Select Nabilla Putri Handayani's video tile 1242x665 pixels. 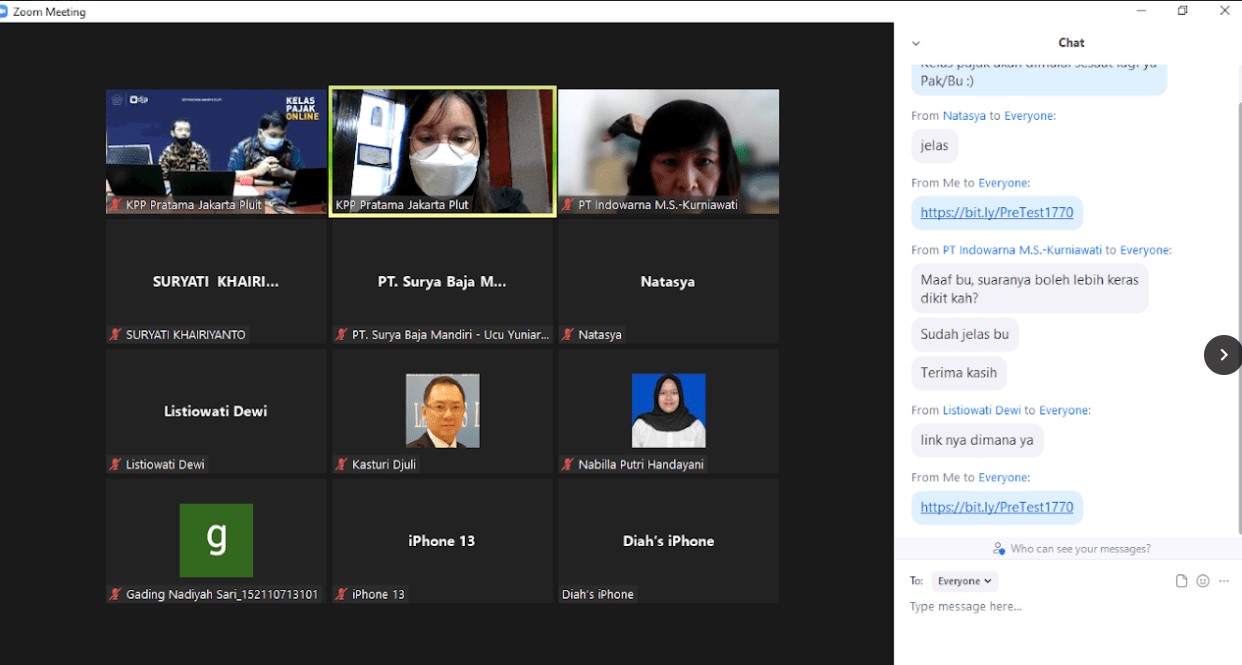668,412
